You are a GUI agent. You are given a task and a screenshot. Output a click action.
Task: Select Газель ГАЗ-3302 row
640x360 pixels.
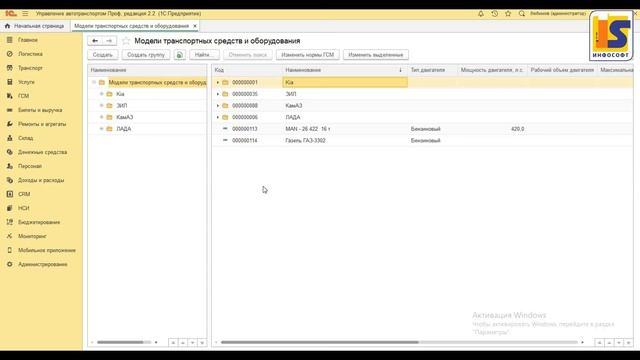[x=422, y=140]
